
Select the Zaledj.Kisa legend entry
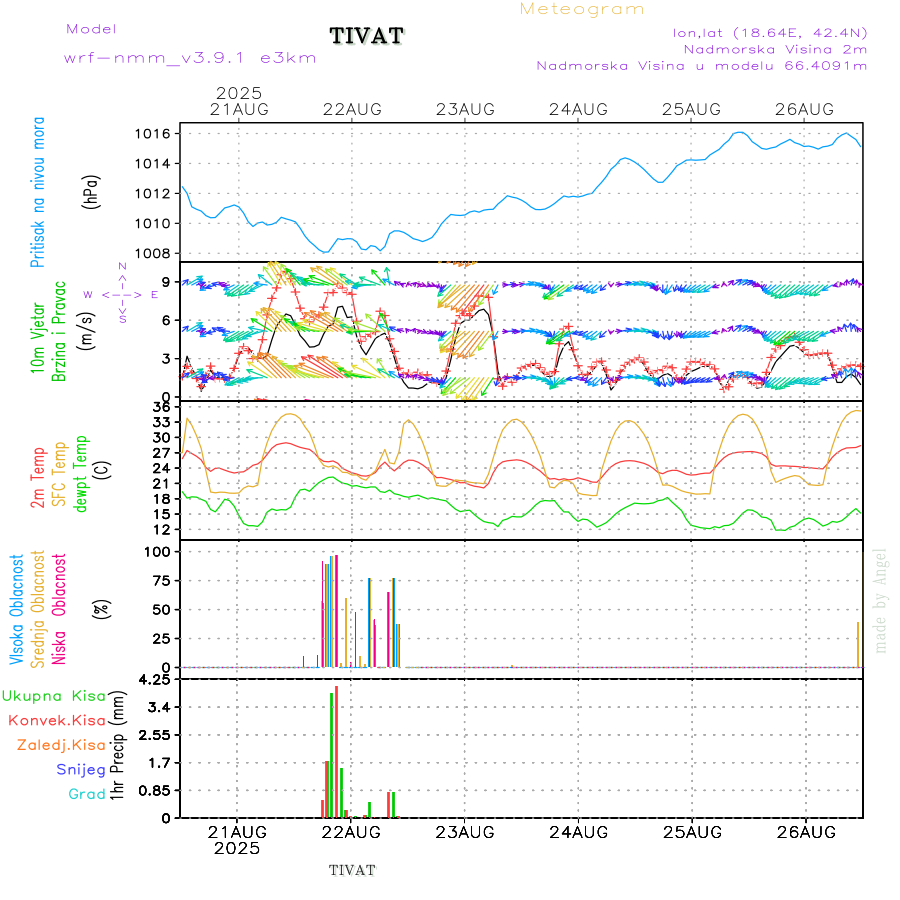coord(61,744)
